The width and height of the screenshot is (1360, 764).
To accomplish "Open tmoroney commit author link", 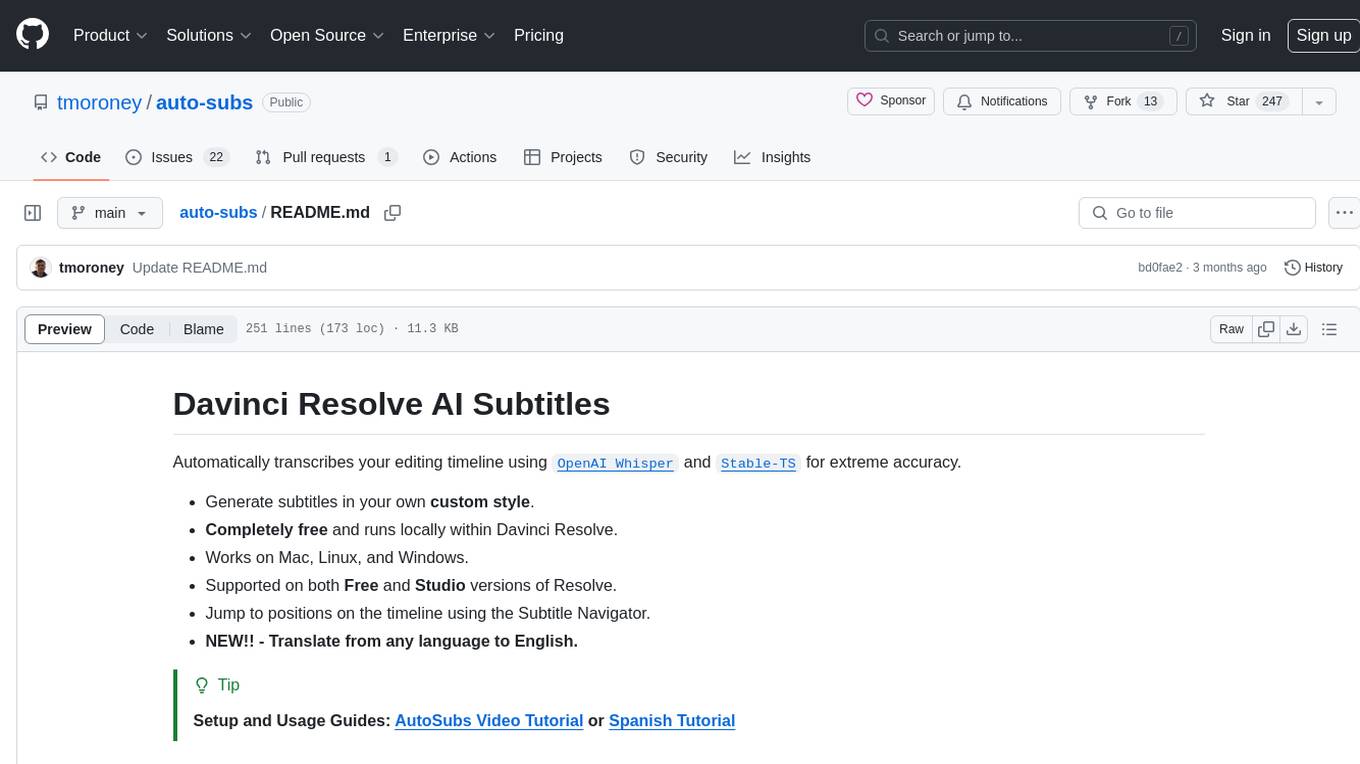I will coord(91,268).
